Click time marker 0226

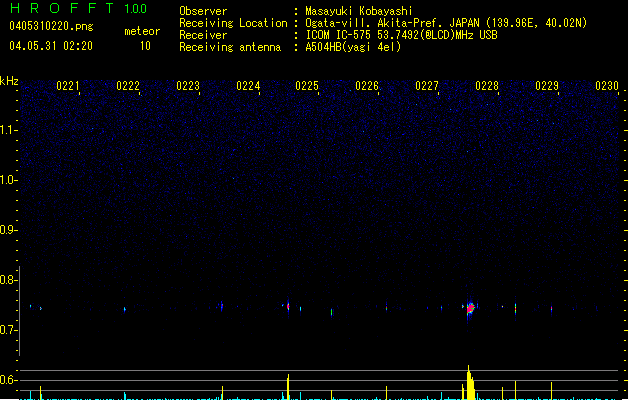[367, 86]
